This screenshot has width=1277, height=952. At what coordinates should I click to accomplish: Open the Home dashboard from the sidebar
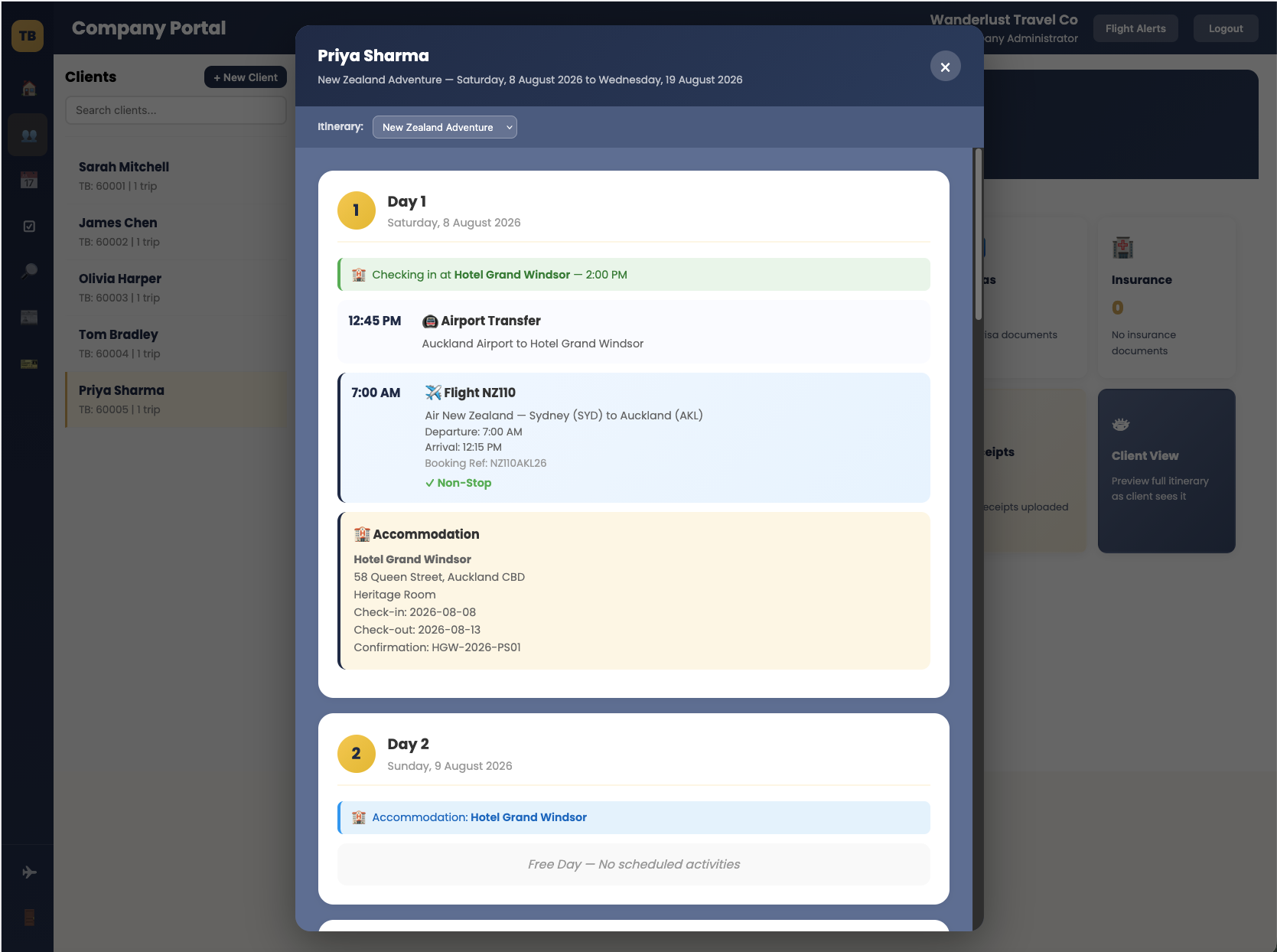click(x=28, y=88)
